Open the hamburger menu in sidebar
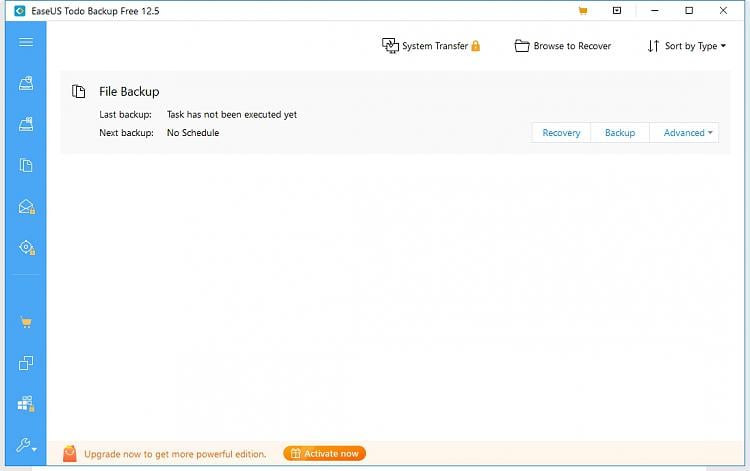Image resolution: width=750 pixels, height=471 pixels. pos(26,42)
